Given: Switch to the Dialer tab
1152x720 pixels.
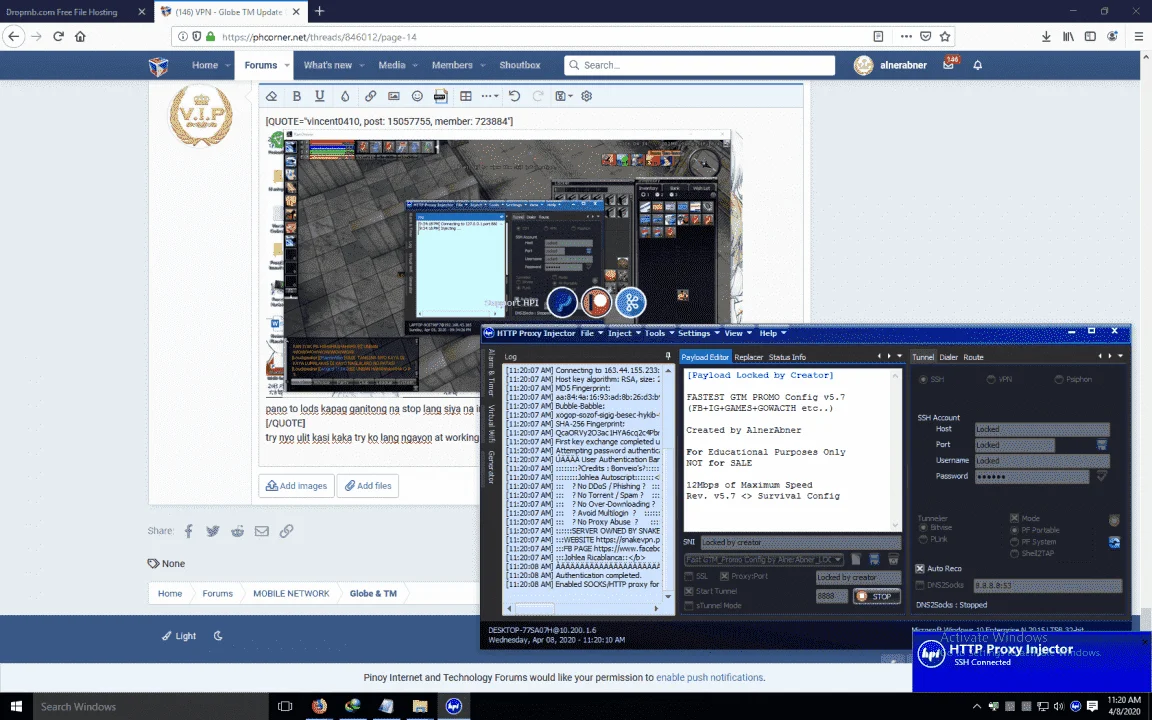Looking at the screenshot, I should point(948,357).
